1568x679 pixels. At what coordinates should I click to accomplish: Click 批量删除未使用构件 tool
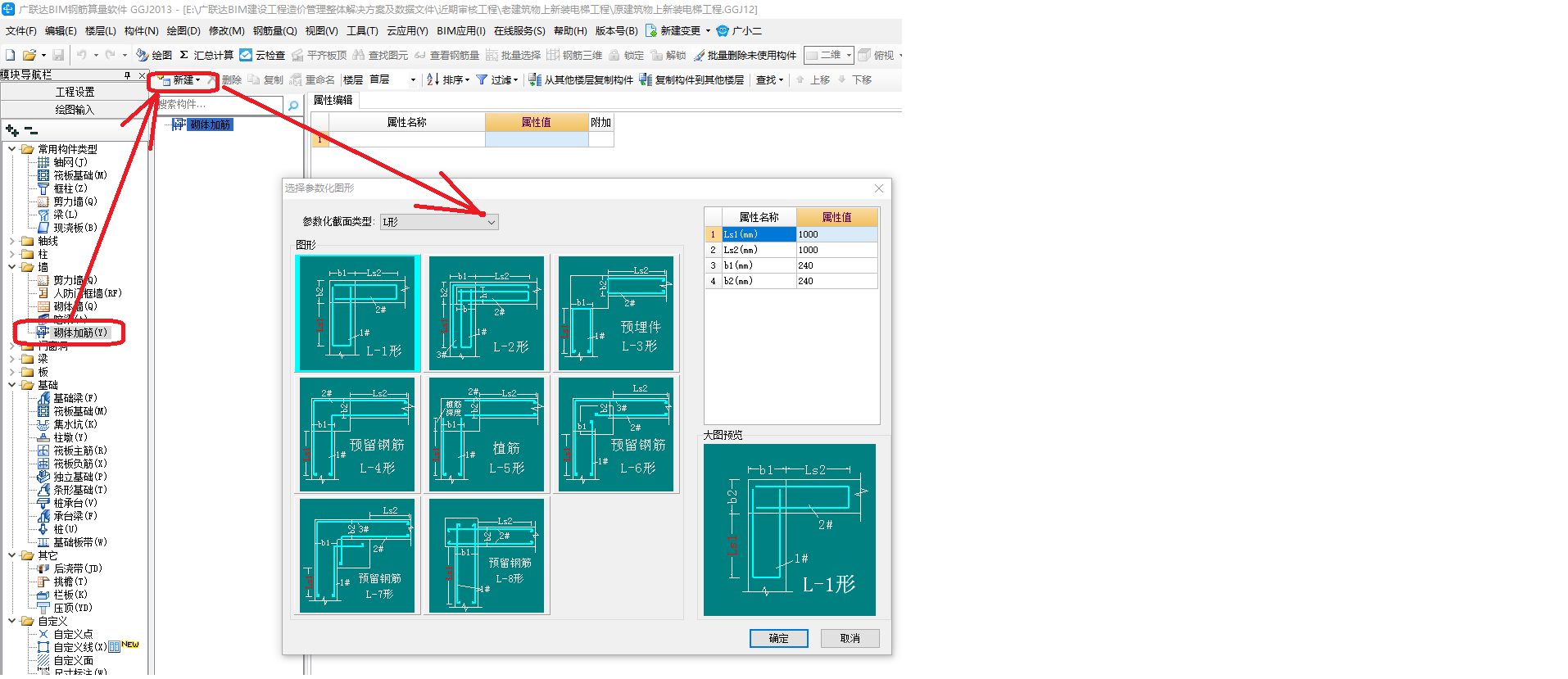pos(745,55)
